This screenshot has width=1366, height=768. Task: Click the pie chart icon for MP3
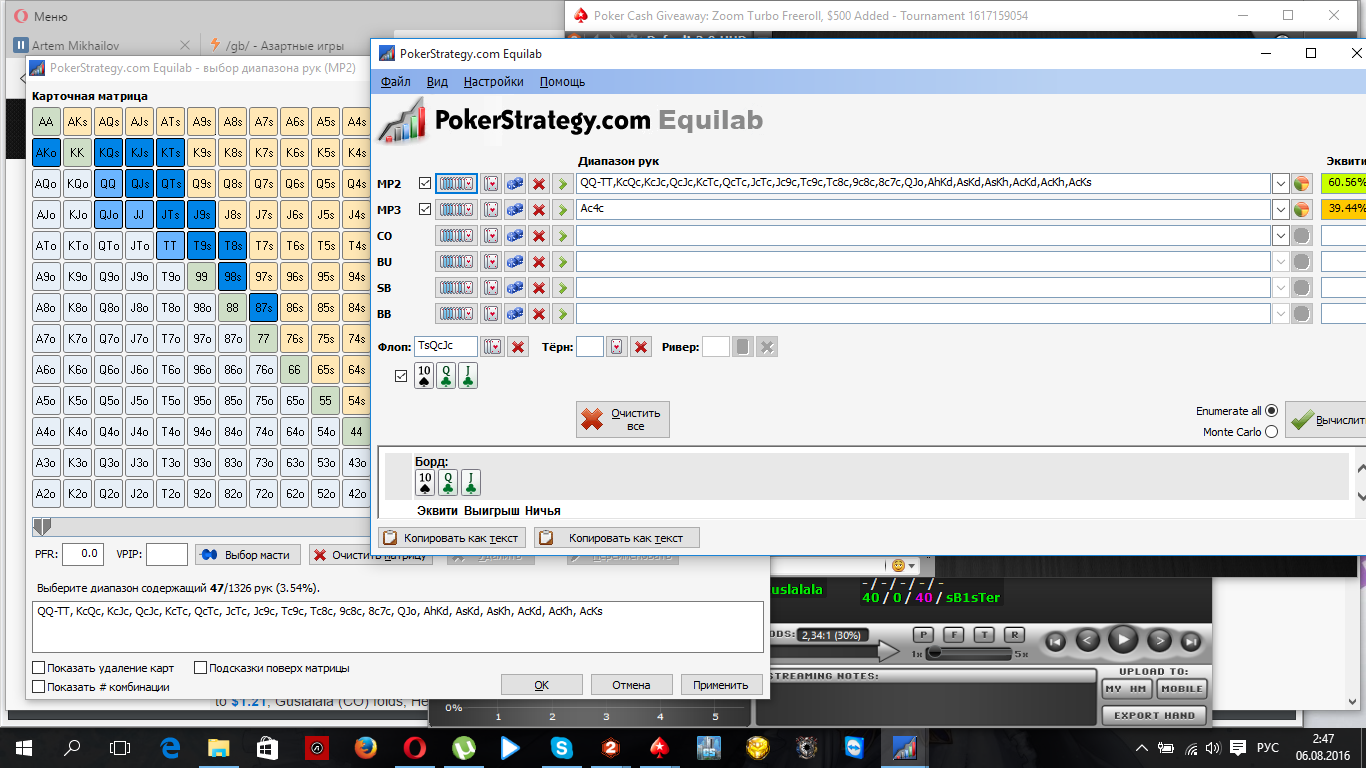tap(1301, 210)
